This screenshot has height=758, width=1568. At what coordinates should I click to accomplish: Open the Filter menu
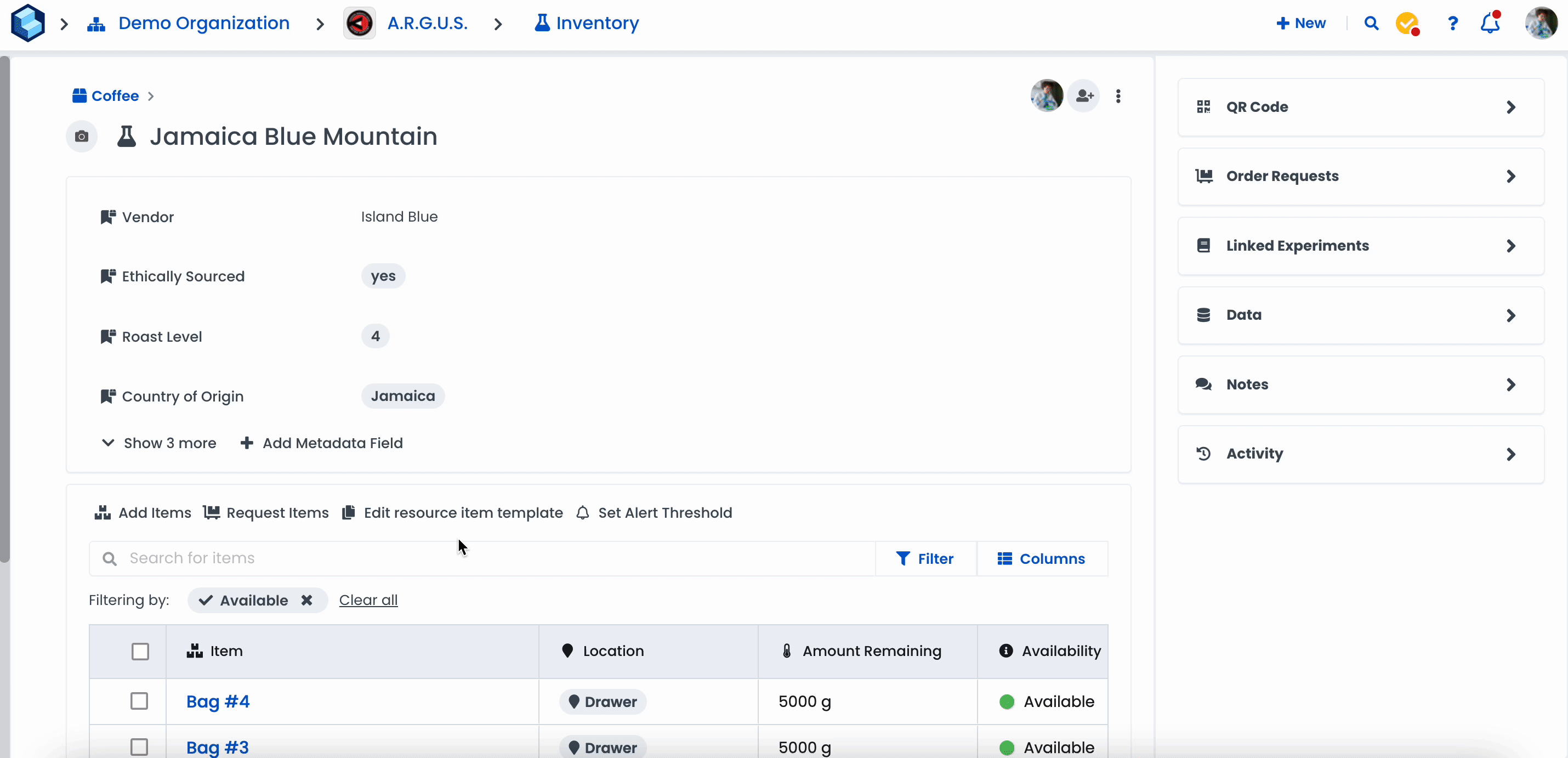pyautogui.click(x=924, y=559)
